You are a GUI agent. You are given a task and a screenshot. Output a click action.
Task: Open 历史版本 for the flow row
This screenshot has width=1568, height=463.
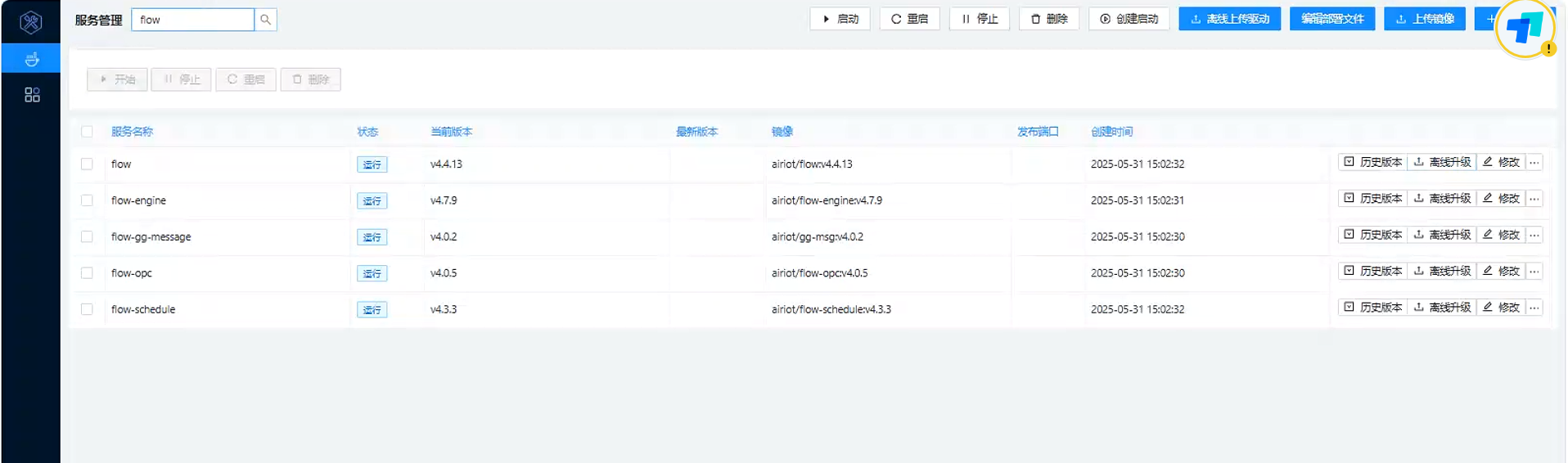click(x=1372, y=163)
